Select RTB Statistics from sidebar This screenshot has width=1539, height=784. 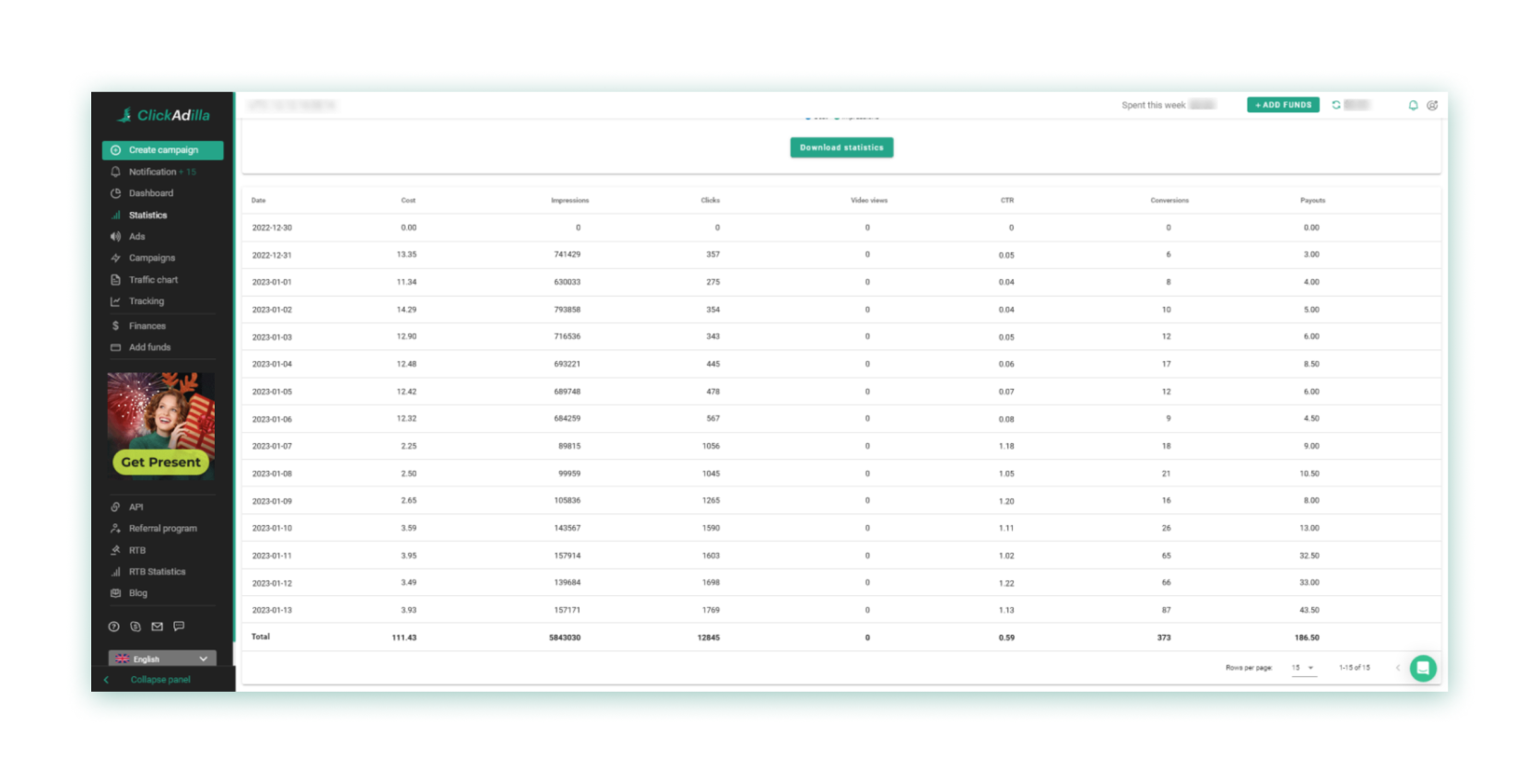click(x=157, y=572)
